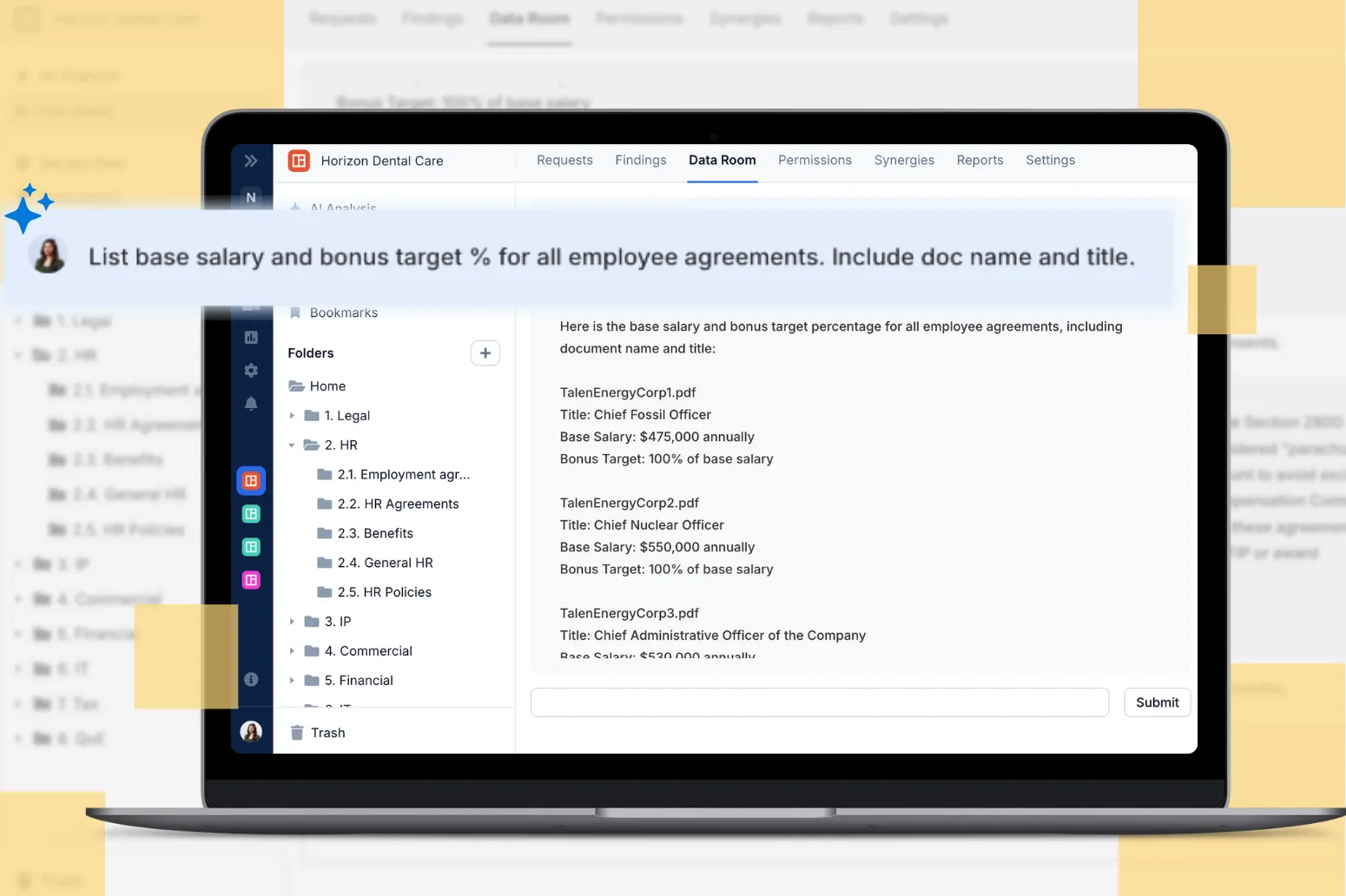
Task: Expand the 4. Commercial folder arrow
Action: pyautogui.click(x=292, y=651)
